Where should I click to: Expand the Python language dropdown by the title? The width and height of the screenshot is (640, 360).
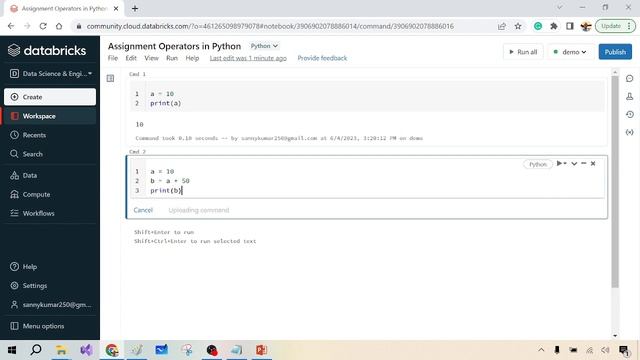[264, 46]
